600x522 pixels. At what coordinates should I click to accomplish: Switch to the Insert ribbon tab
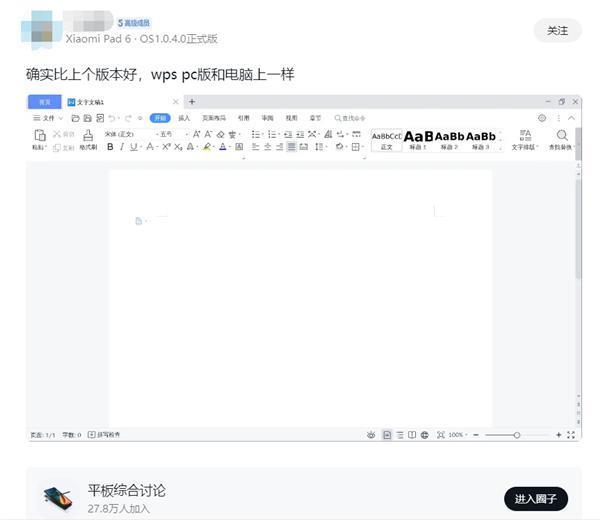click(184, 118)
